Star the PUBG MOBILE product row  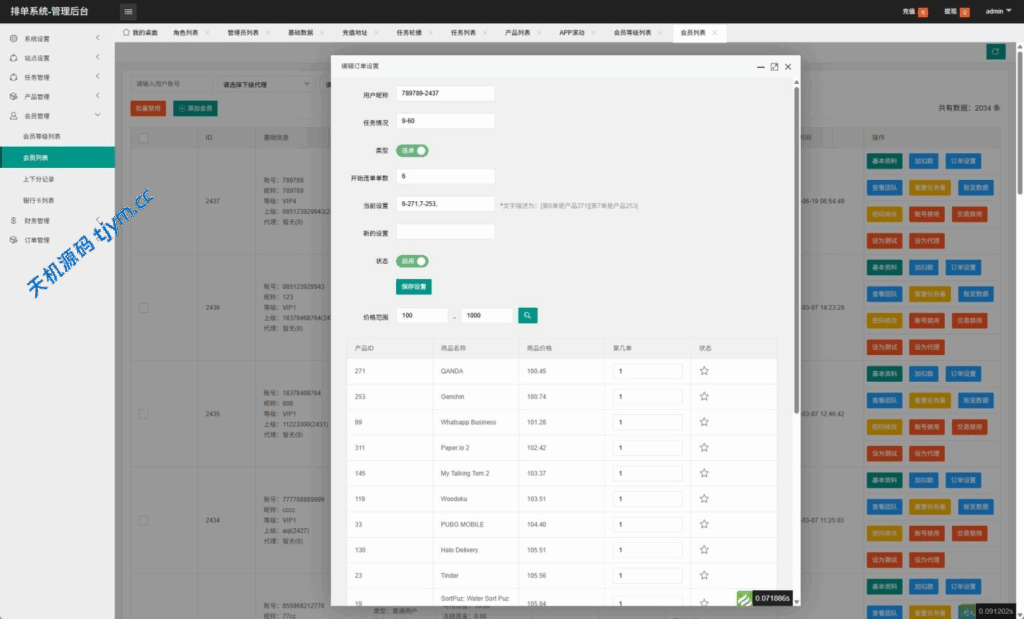(704, 524)
